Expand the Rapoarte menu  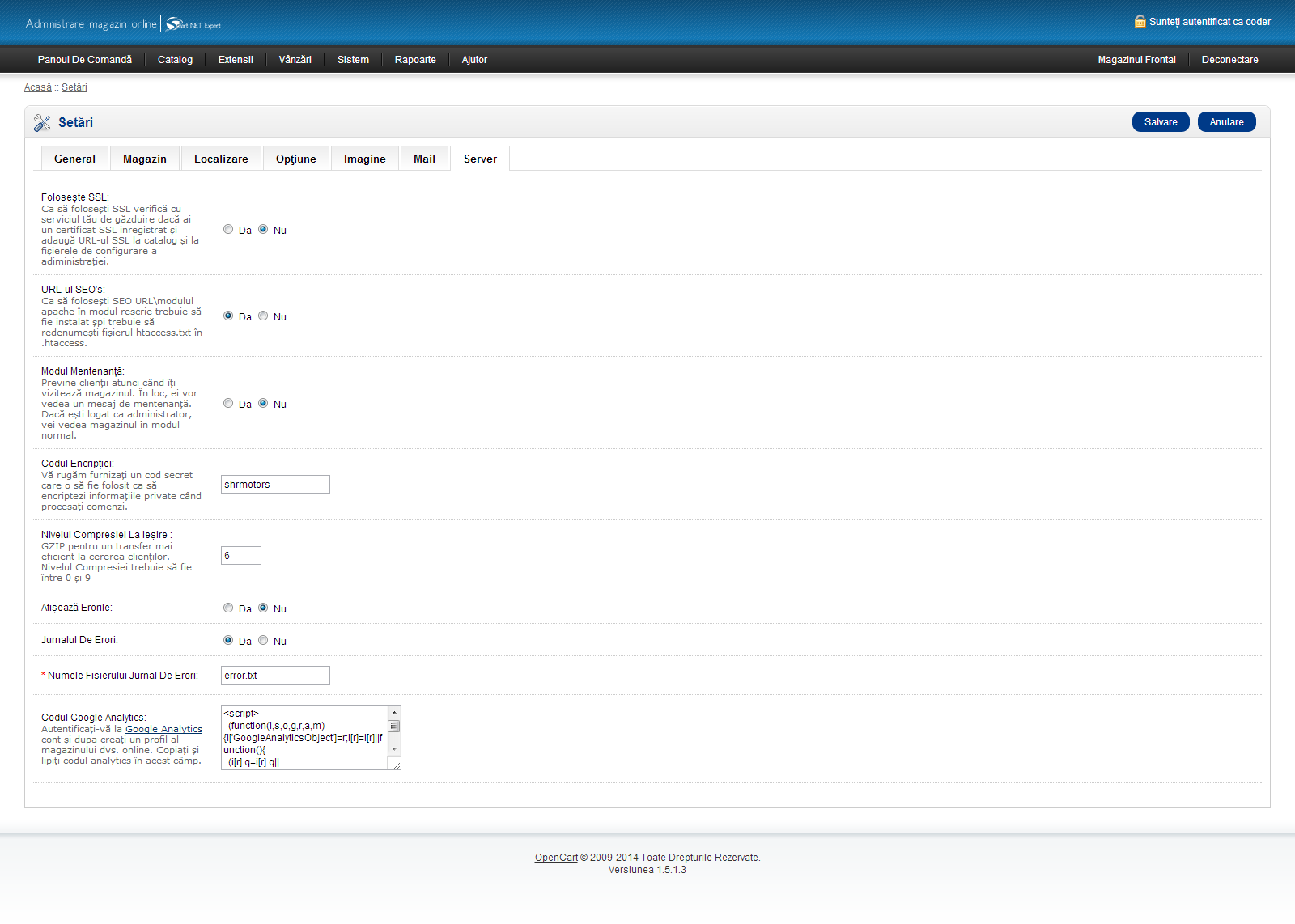click(415, 60)
